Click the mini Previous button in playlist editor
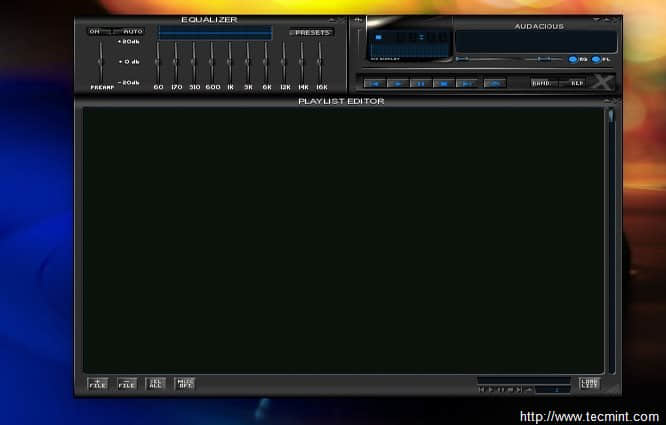This screenshot has height=425, width=666. [x=481, y=389]
